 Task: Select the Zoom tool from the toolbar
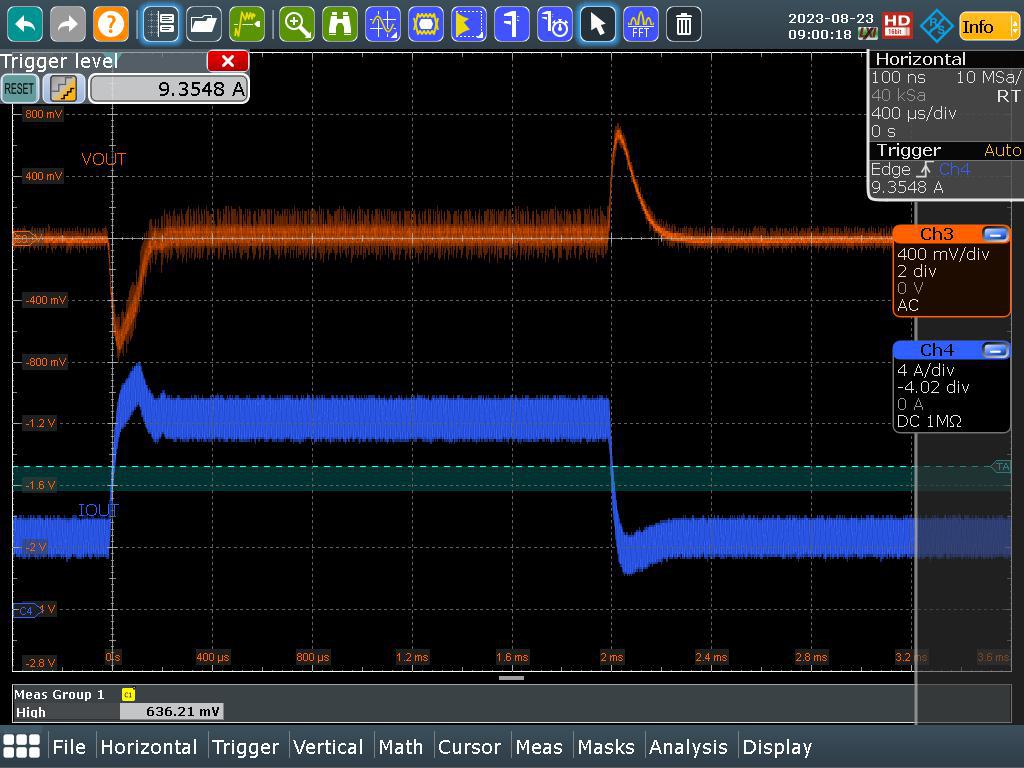[296, 24]
